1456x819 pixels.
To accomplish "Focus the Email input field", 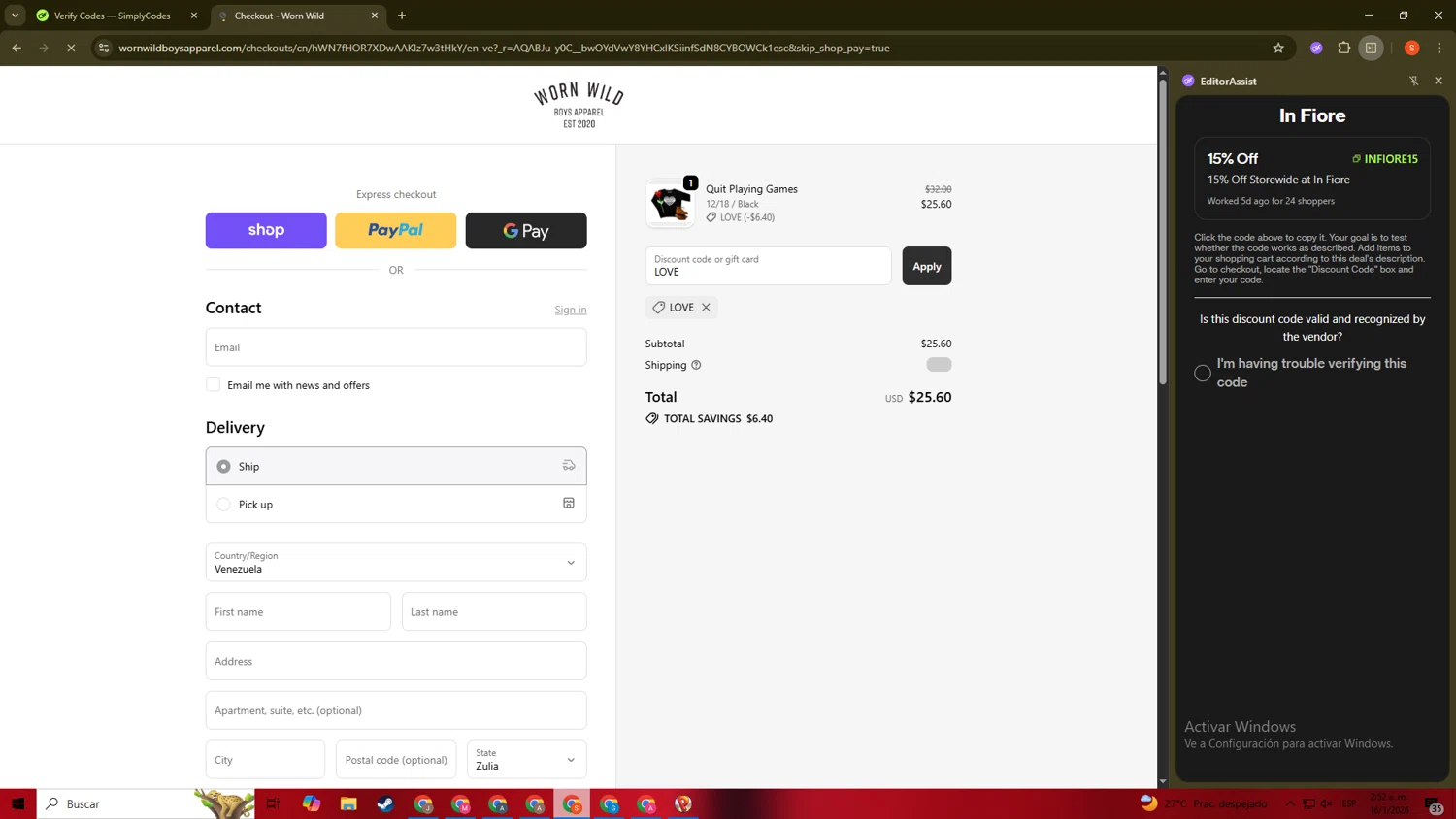I will 396,346.
